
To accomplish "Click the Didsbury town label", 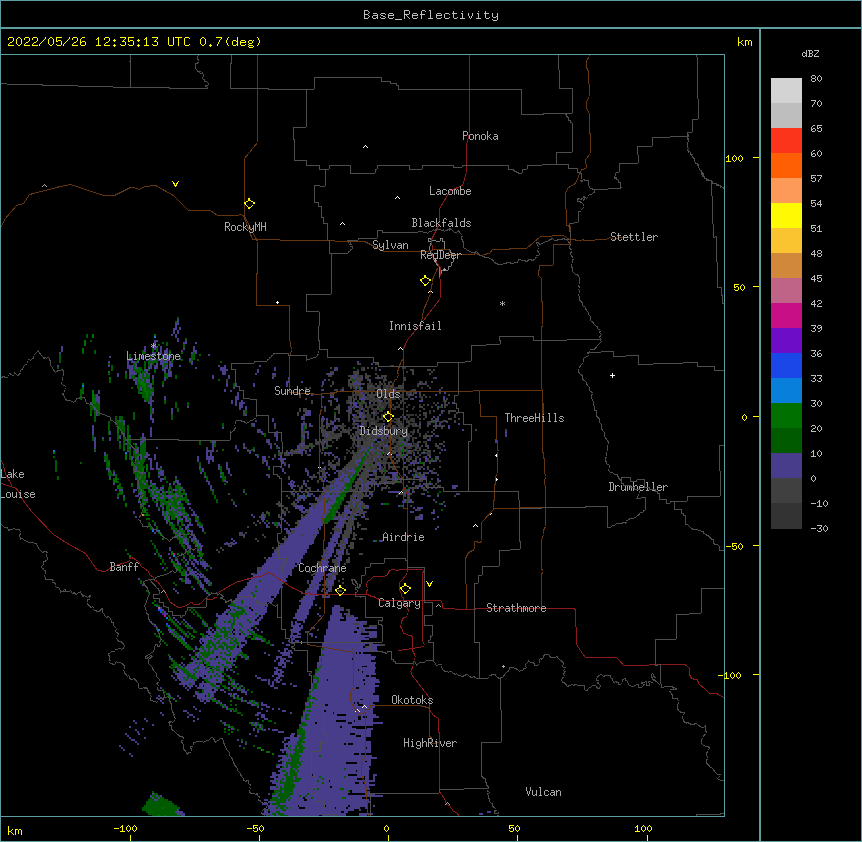I will [384, 431].
